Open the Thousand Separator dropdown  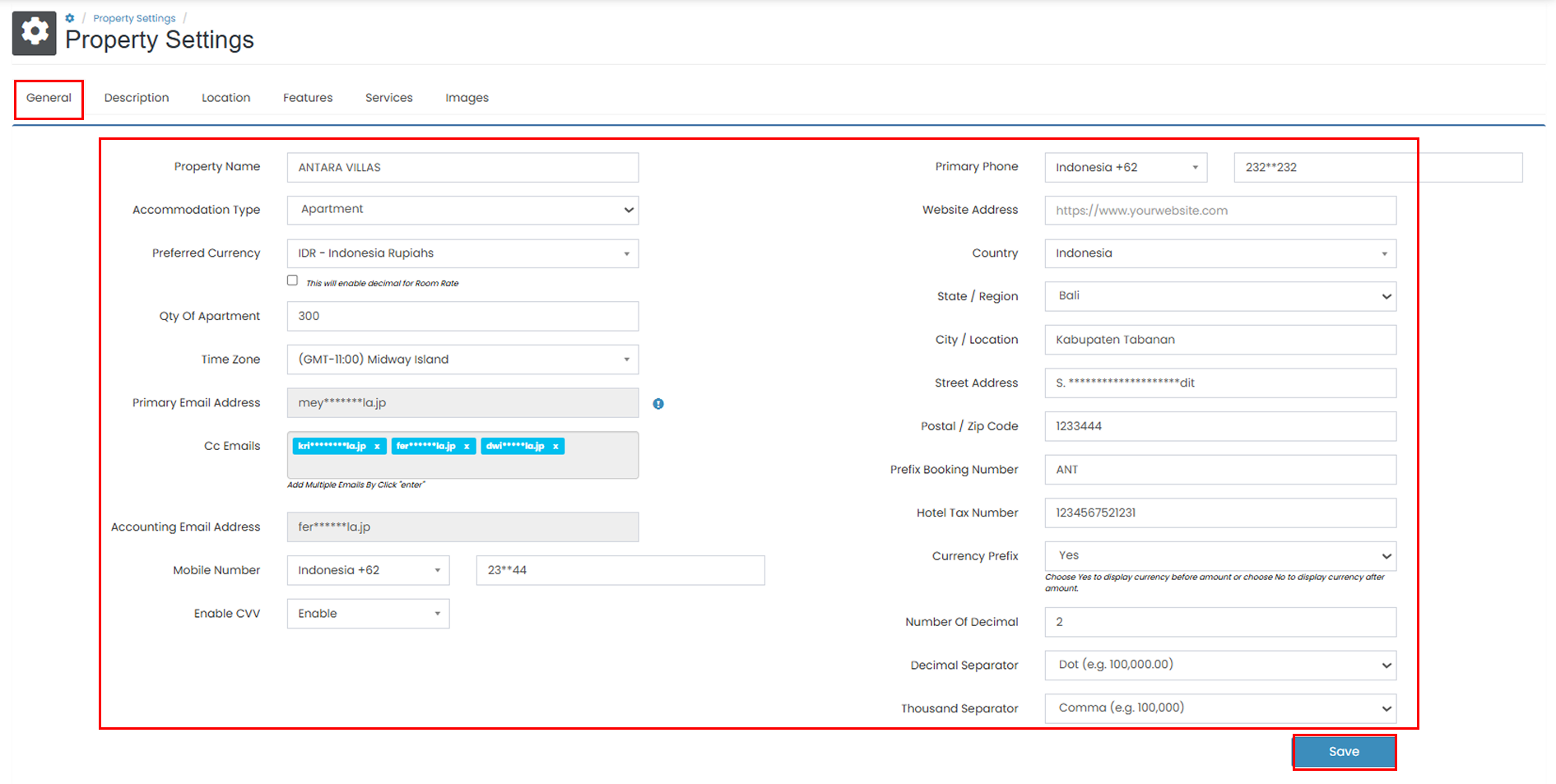[x=1220, y=708]
